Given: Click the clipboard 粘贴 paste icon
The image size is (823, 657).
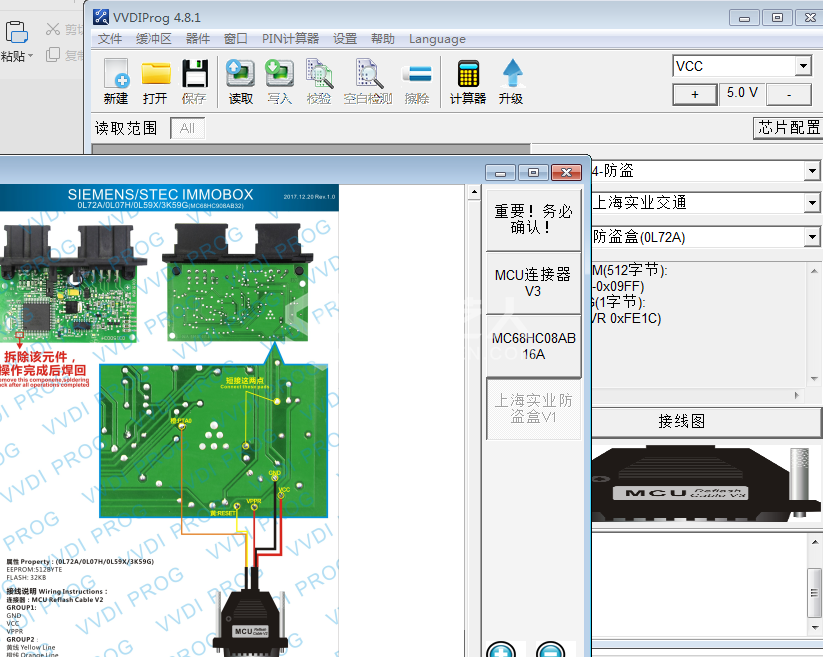Looking at the screenshot, I should [16, 33].
